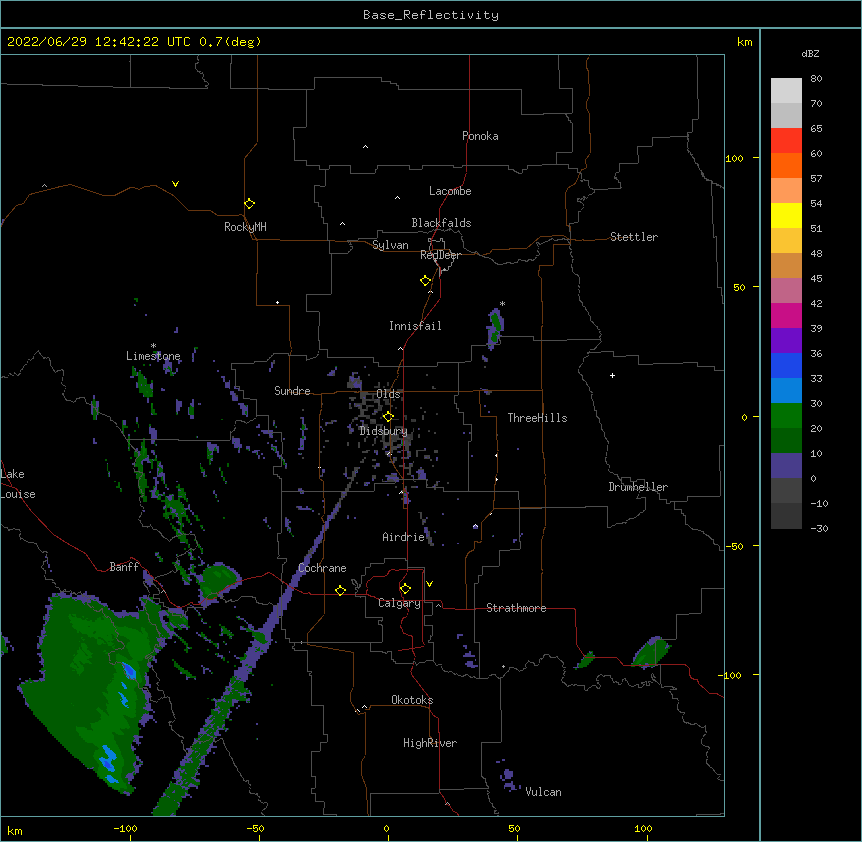Pick the top light gray swatch below 80
Screen dimensions: 862x842
pyautogui.click(x=786, y=91)
